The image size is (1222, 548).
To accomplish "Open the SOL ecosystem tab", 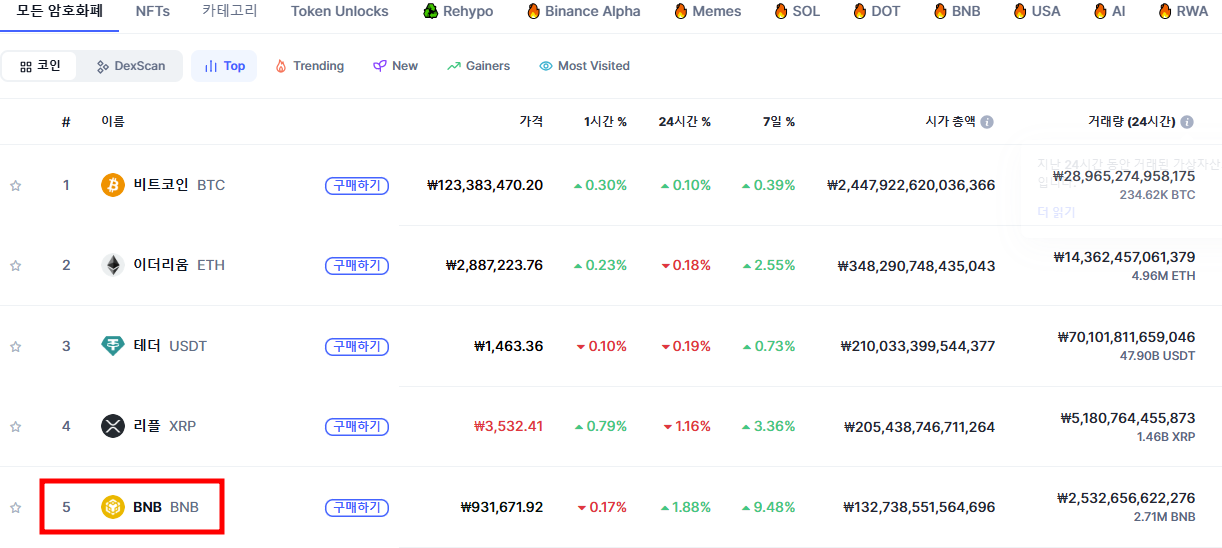I will (796, 11).
